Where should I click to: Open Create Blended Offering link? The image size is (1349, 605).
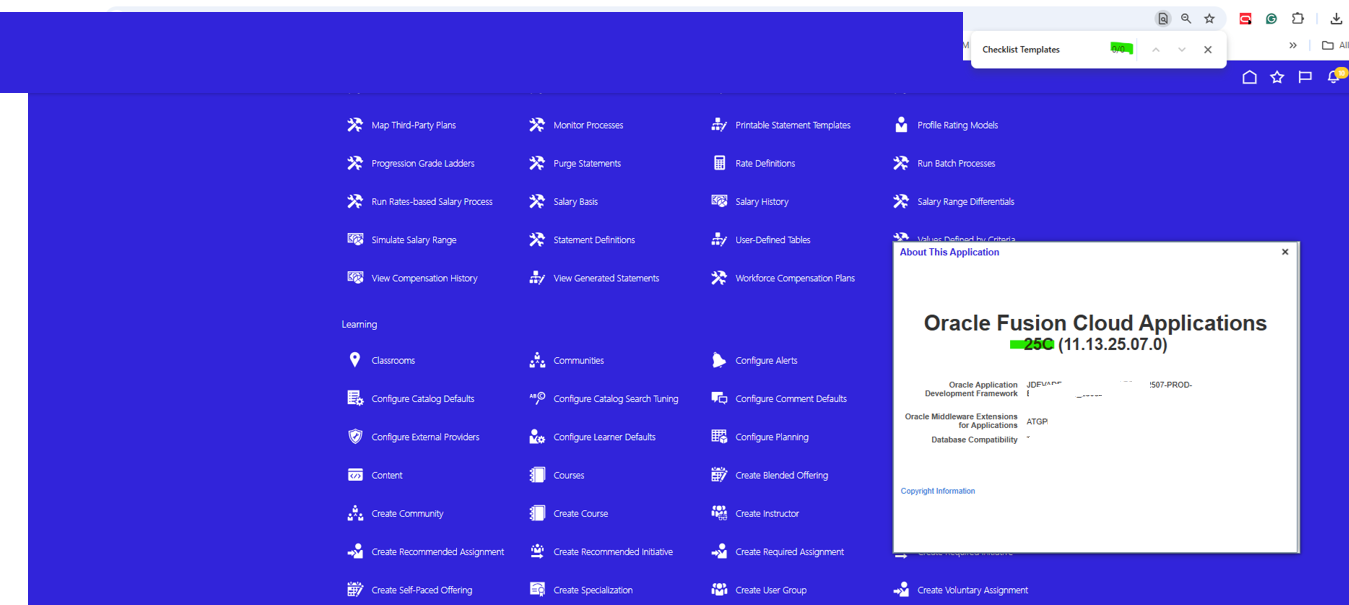coord(782,475)
